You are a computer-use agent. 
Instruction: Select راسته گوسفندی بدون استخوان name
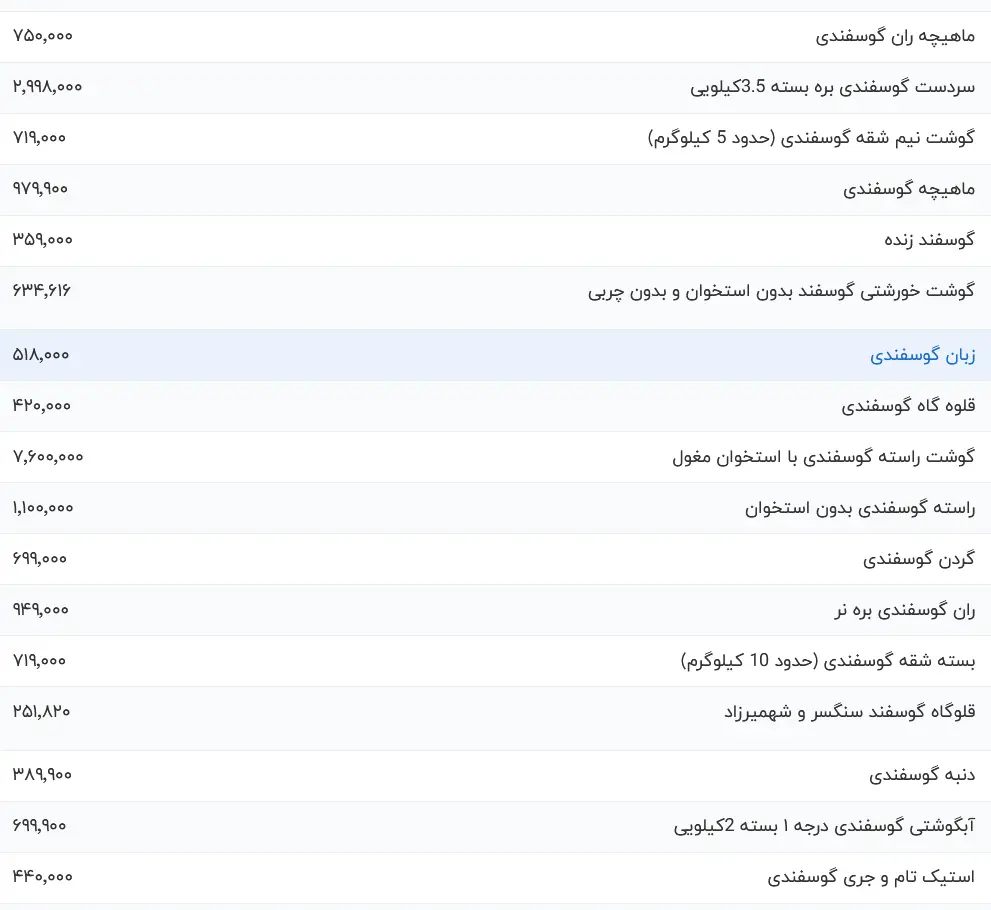[860, 508]
